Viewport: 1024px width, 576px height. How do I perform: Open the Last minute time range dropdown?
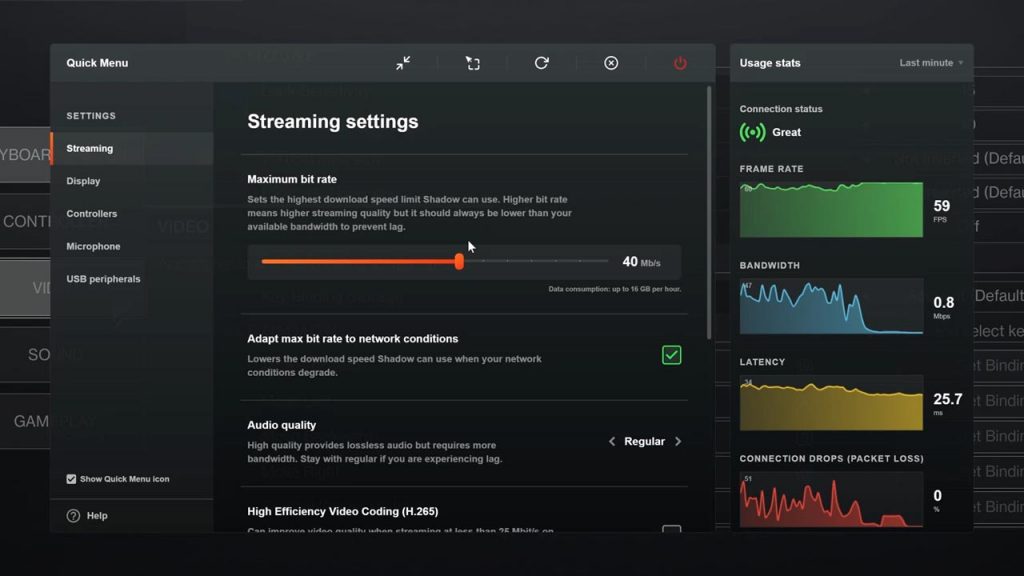931,63
